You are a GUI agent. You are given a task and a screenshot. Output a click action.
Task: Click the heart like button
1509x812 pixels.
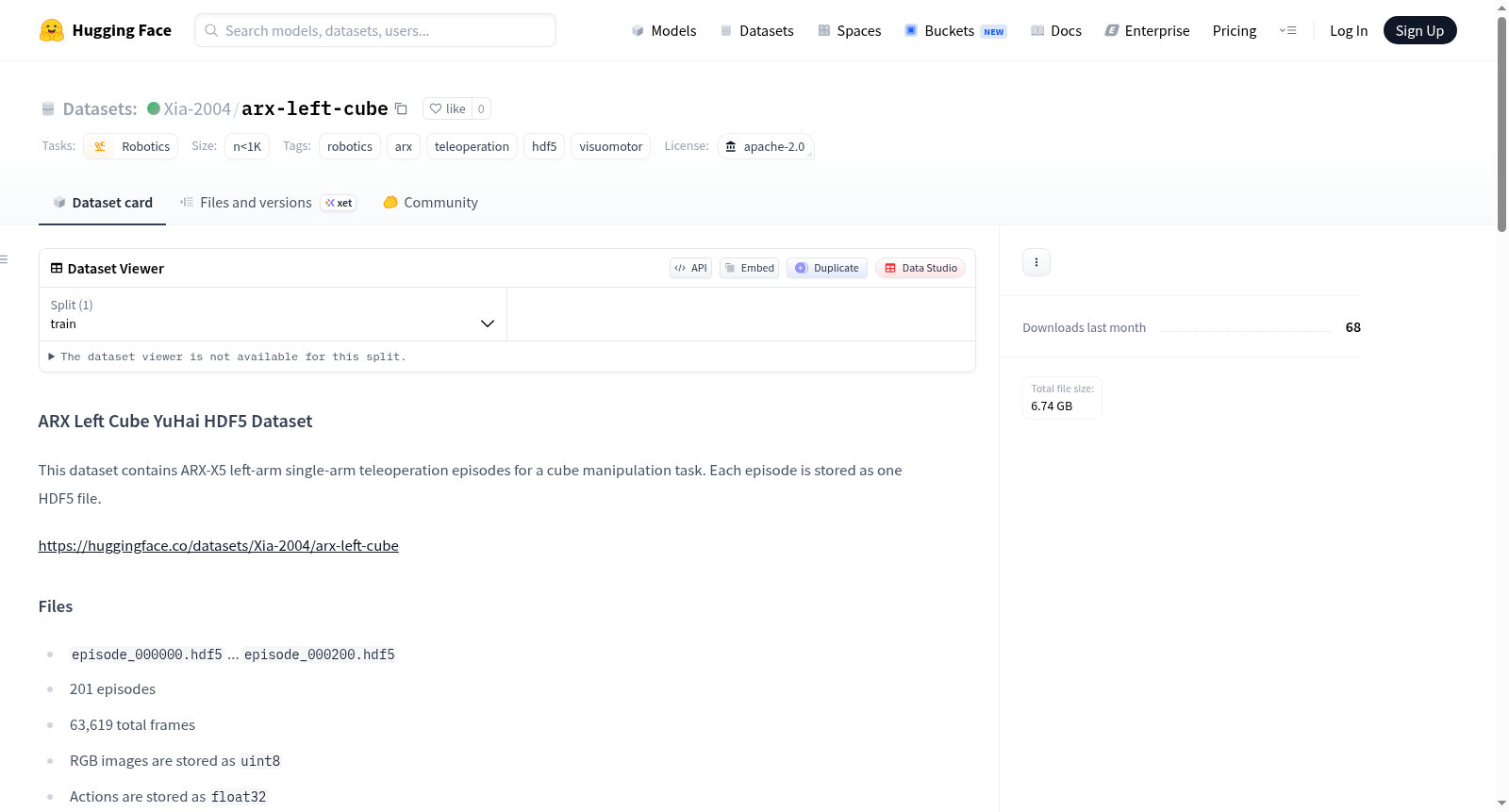coord(447,108)
